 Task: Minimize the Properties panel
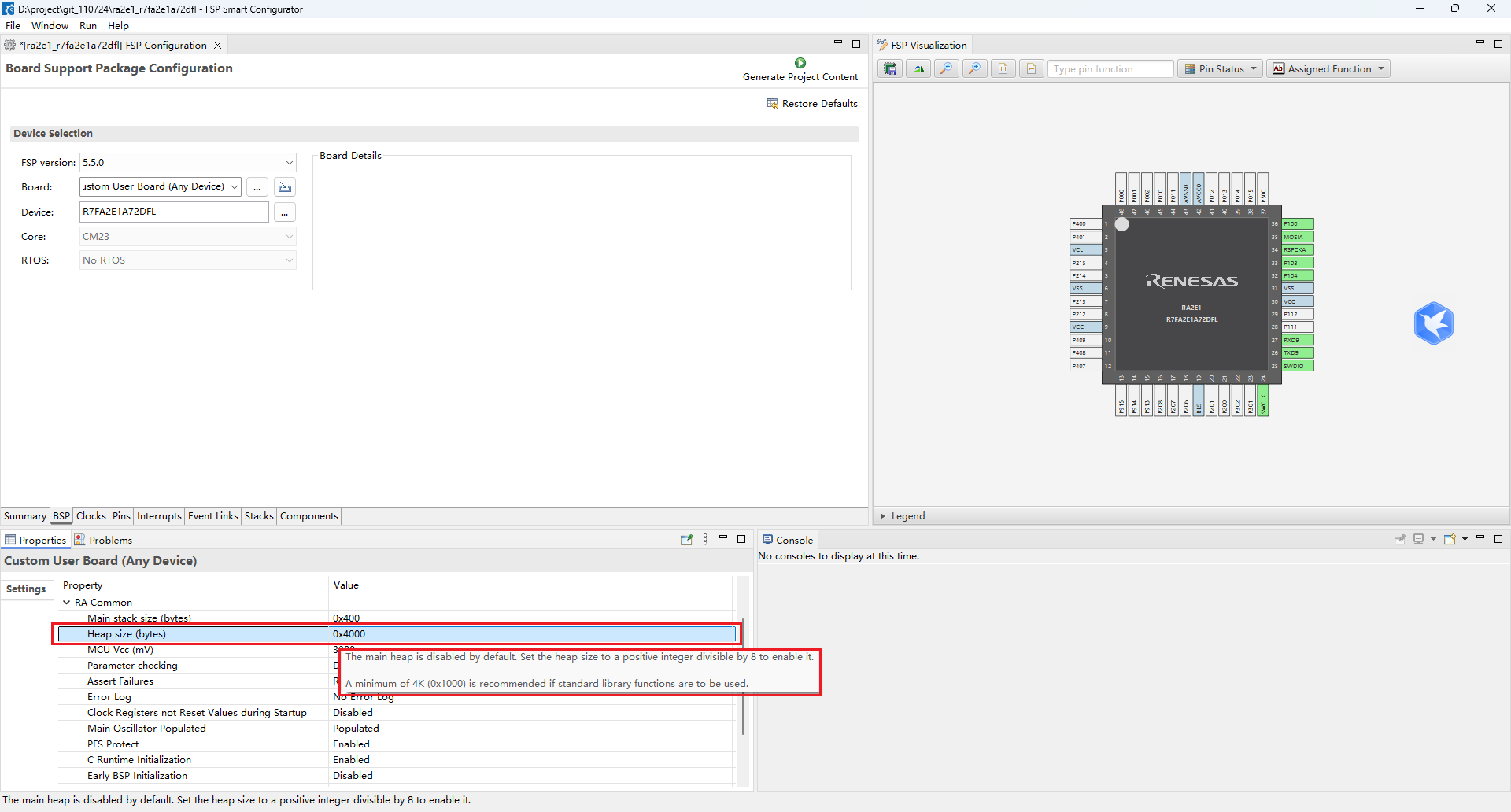pos(723,538)
